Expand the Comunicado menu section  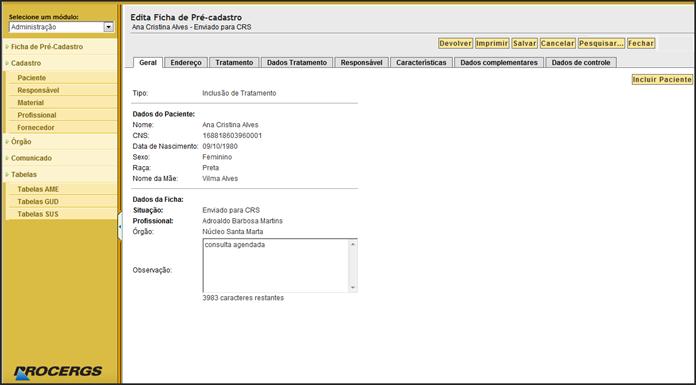coord(31,158)
